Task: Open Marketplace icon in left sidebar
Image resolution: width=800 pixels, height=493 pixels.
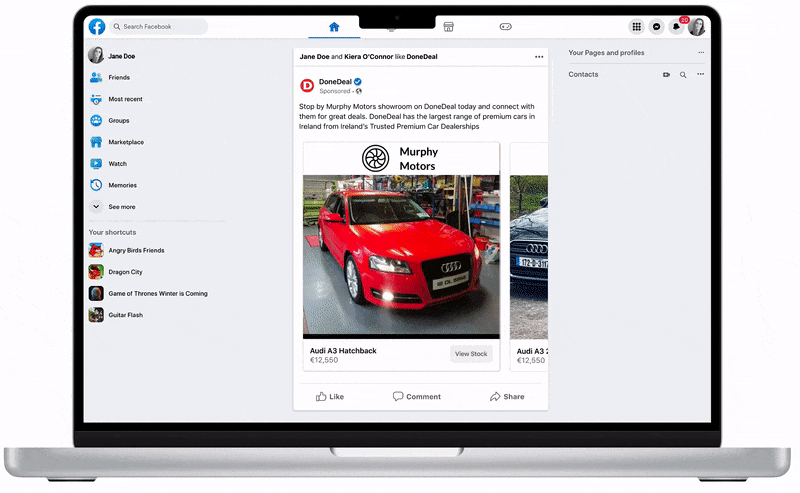Action: point(96,142)
